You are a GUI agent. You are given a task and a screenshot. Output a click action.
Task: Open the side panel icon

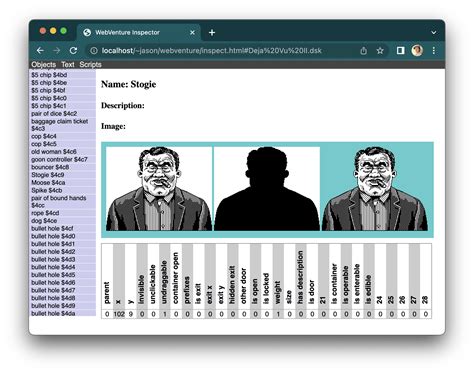(400, 51)
